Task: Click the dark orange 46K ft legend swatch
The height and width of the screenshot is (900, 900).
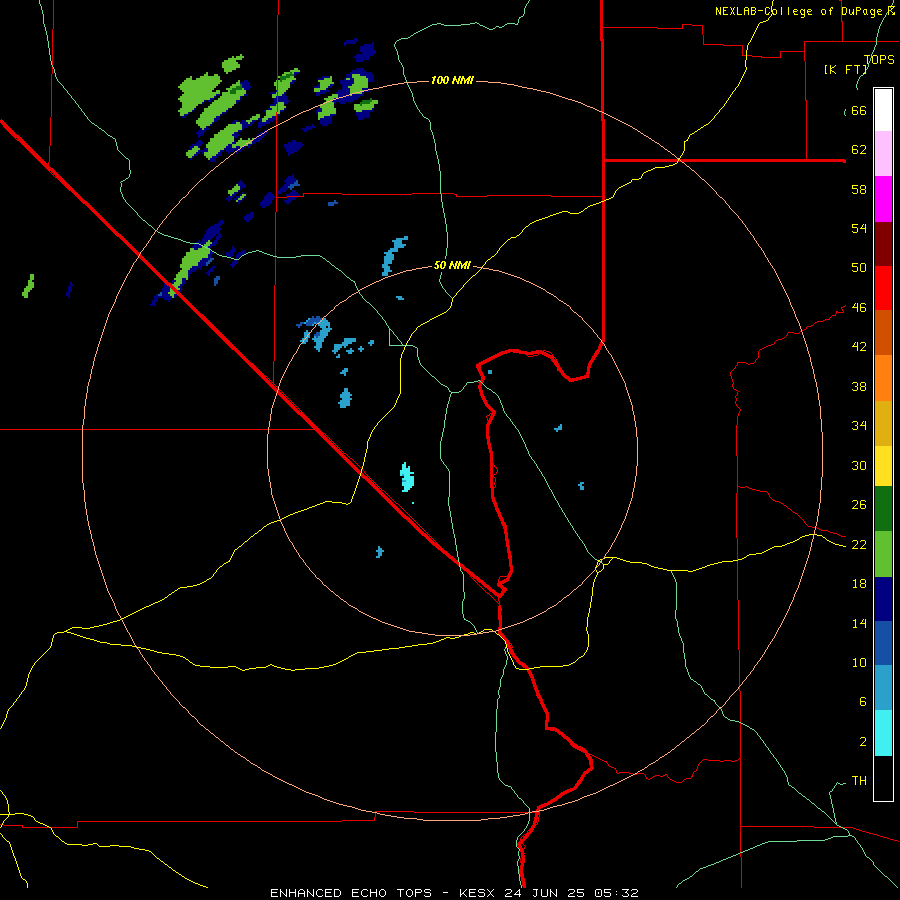Action: tap(883, 332)
